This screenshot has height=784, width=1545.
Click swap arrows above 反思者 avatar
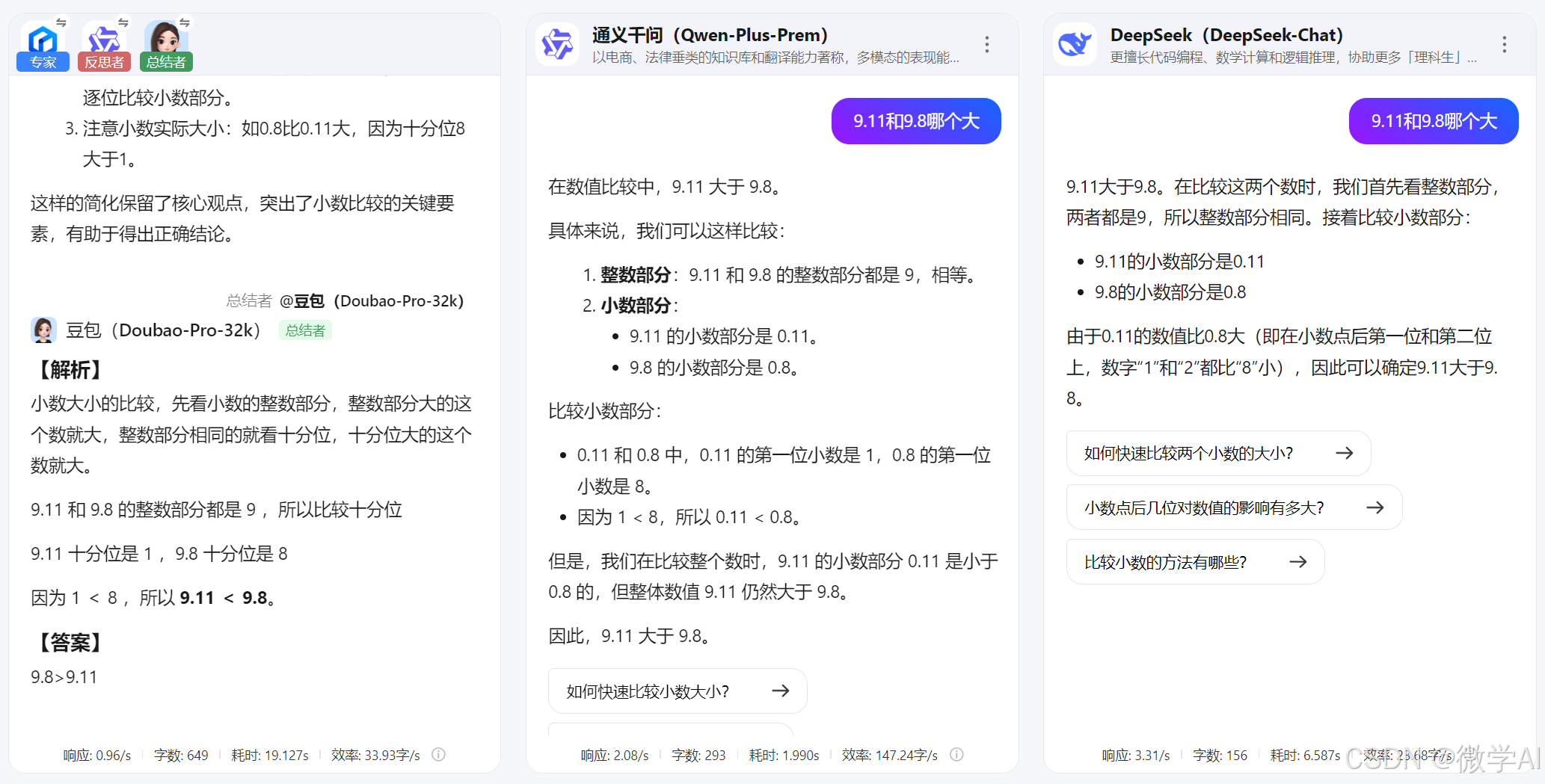(x=123, y=22)
